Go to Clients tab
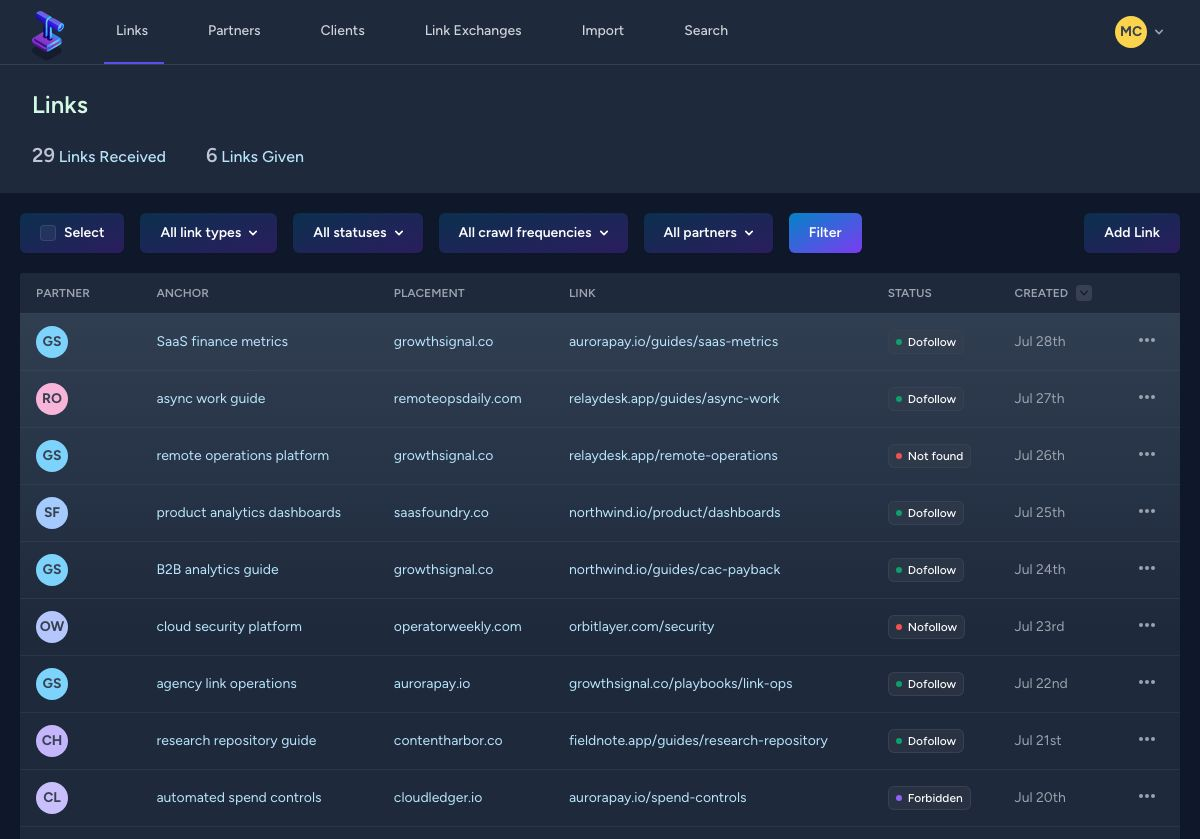 [343, 31]
